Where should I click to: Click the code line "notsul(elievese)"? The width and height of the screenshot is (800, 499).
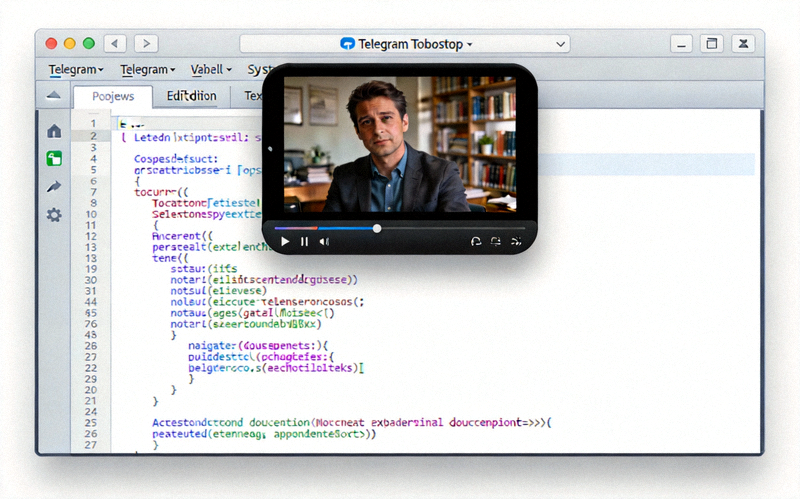pyautogui.click(x=218, y=291)
